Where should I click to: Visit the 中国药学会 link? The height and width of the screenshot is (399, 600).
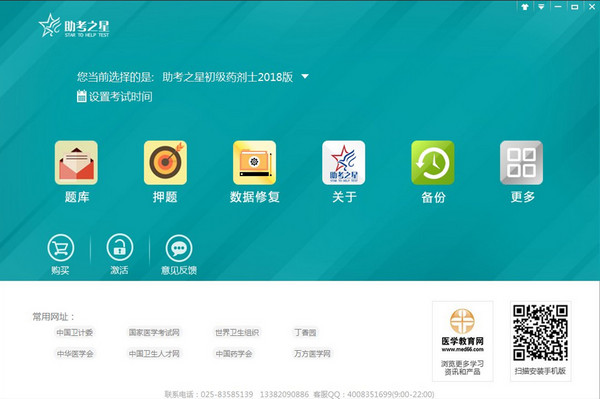(234, 353)
